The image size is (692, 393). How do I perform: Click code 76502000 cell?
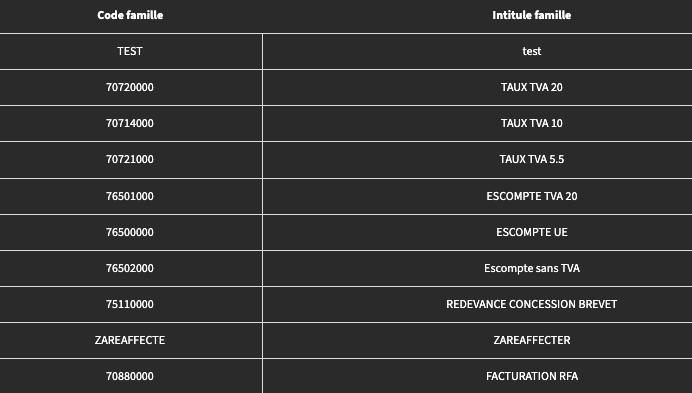(x=130, y=268)
